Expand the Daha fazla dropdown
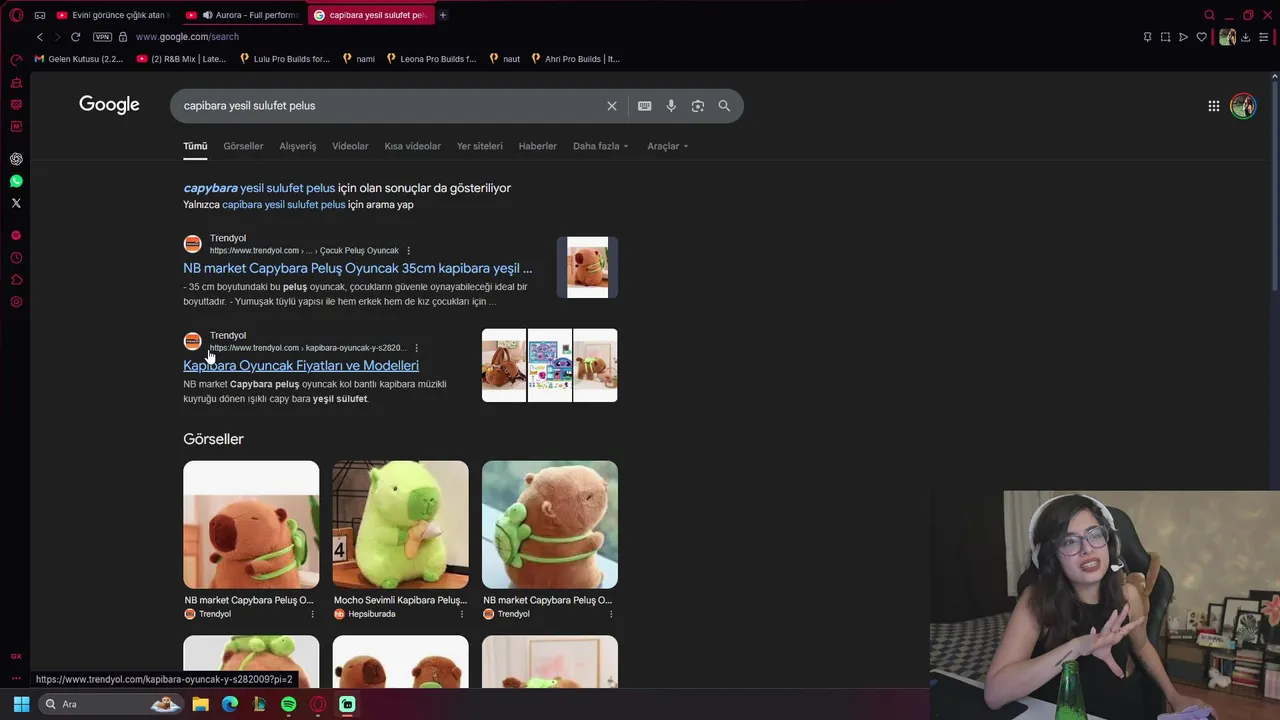The image size is (1280, 720). pos(600,146)
